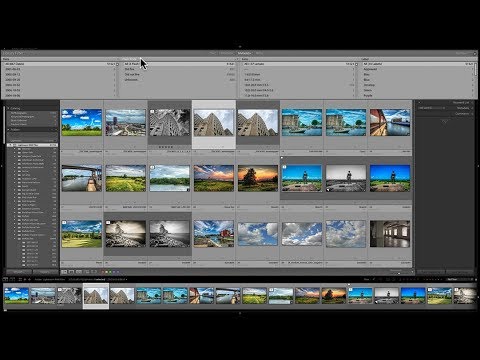Apply the yellow color label swatch
This screenshot has width=480, height=360.
tap(106, 272)
